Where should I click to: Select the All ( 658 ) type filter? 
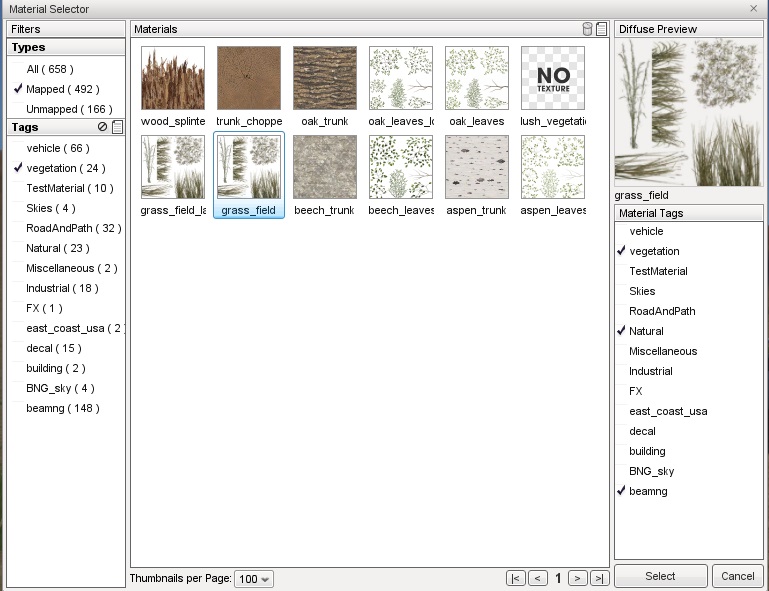(x=50, y=69)
